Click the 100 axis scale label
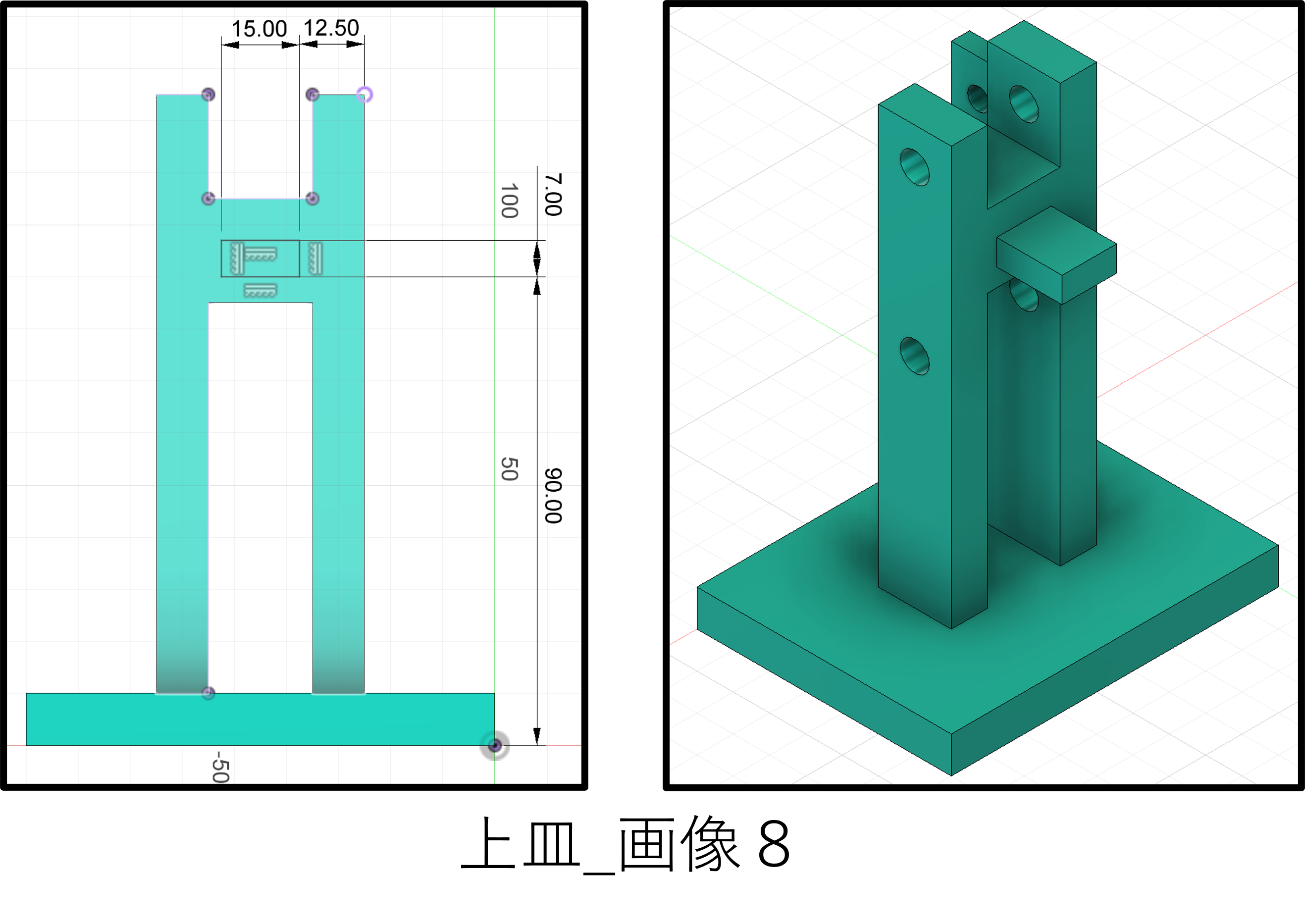 (509, 201)
